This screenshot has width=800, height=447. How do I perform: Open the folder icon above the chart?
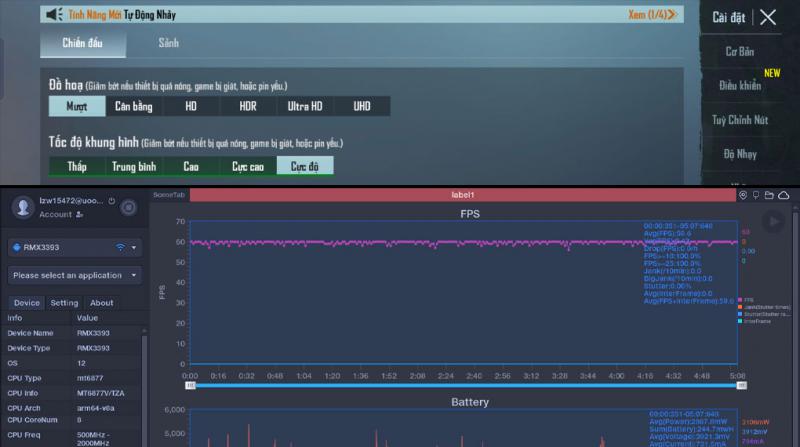point(769,195)
